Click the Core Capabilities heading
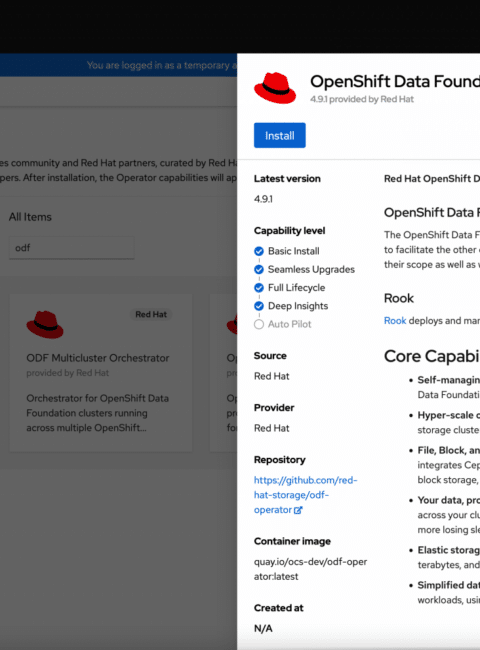 tap(432, 356)
